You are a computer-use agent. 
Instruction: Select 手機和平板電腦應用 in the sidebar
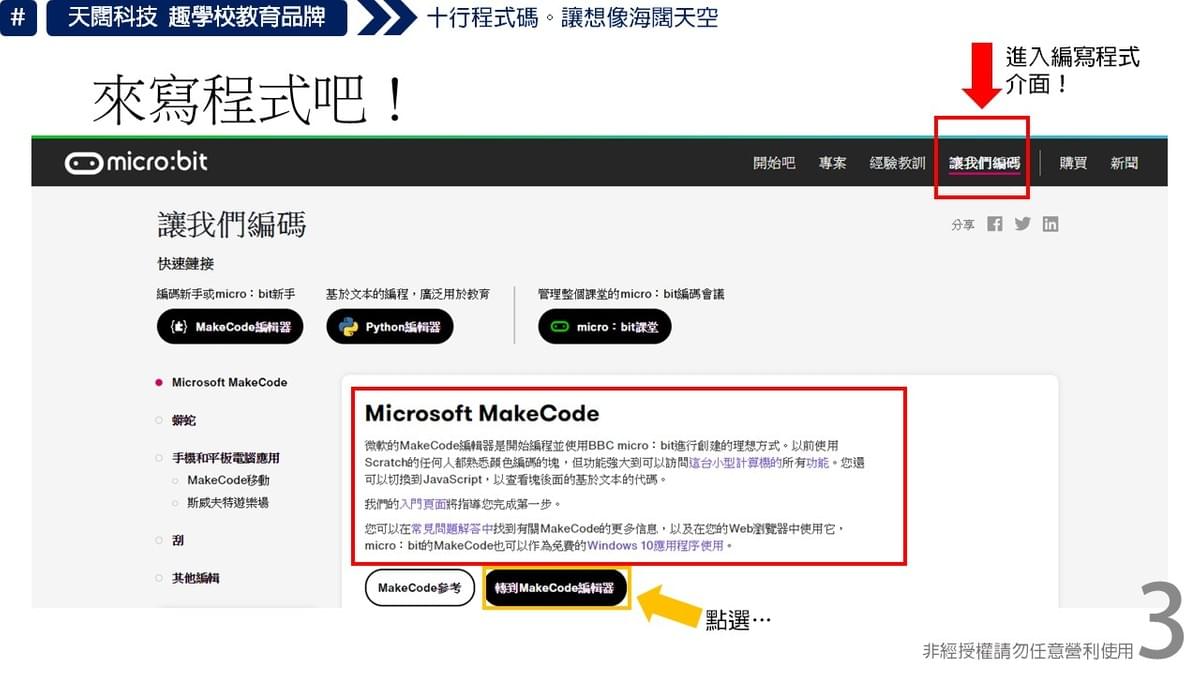tap(226, 458)
